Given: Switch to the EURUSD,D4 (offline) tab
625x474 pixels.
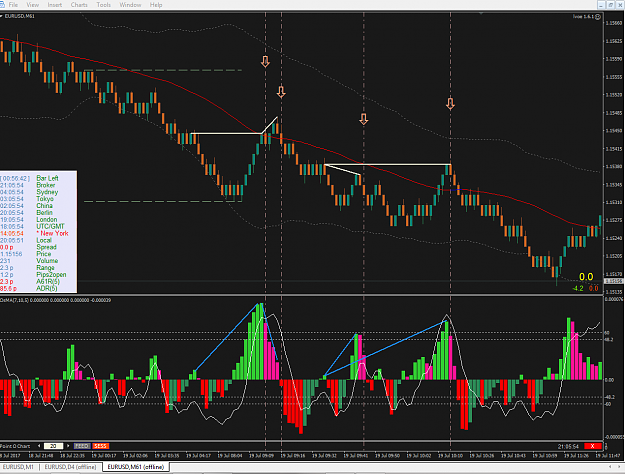Looking at the screenshot, I should 70,467.
